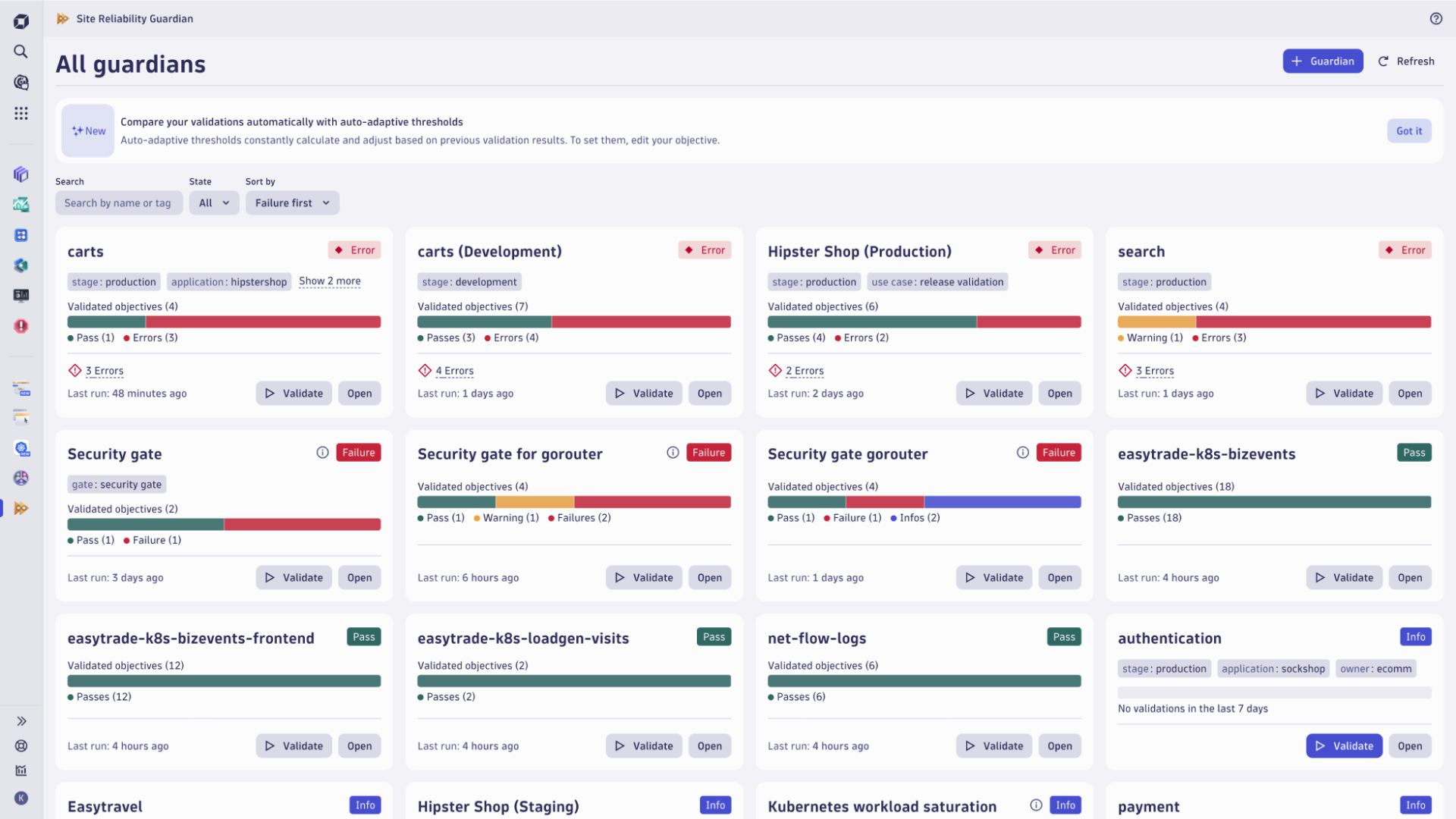
Task: Open the carts Development guardian detail
Action: [x=710, y=393]
